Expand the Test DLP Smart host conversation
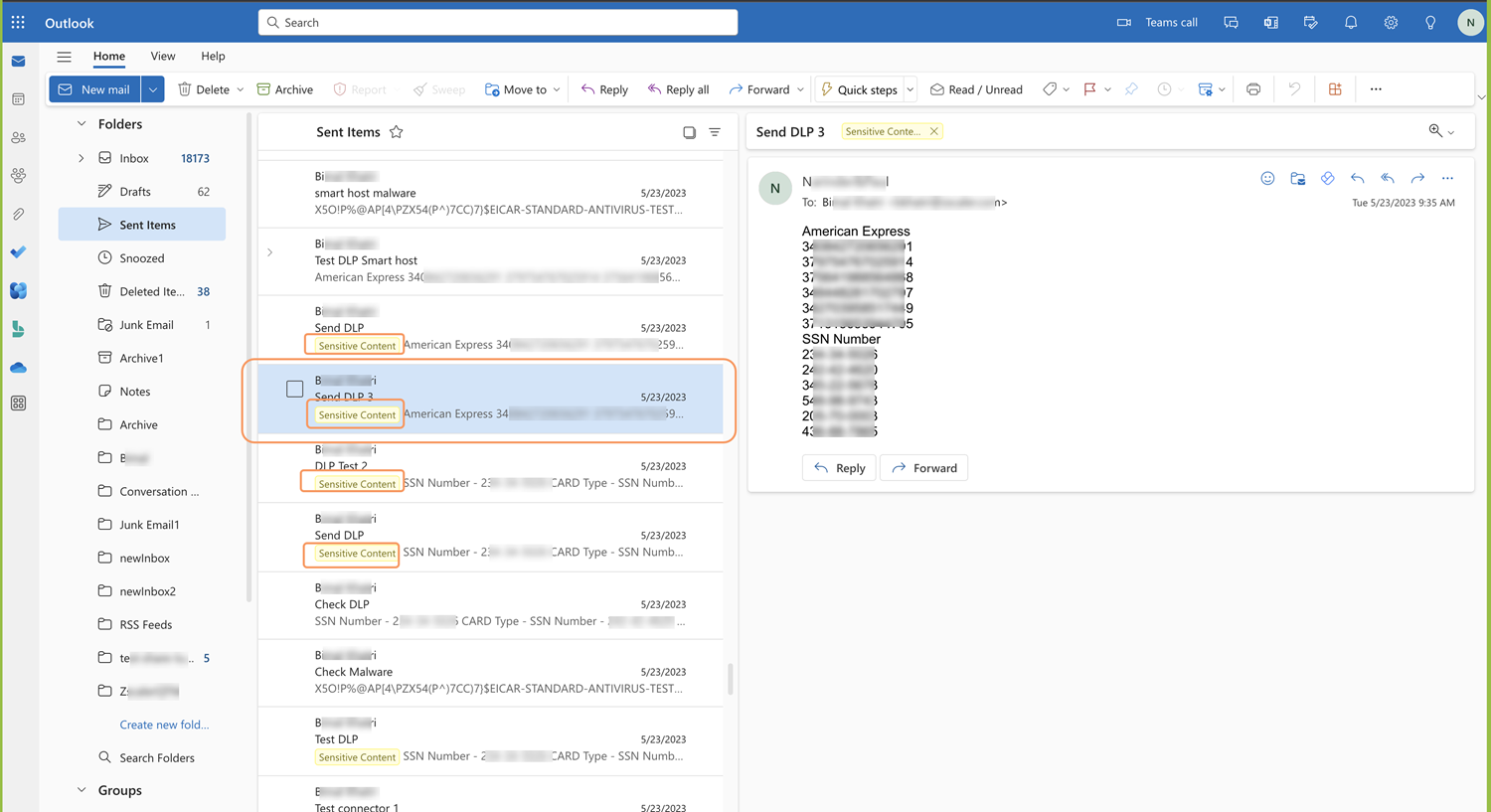The image size is (1491, 812). coord(269,252)
